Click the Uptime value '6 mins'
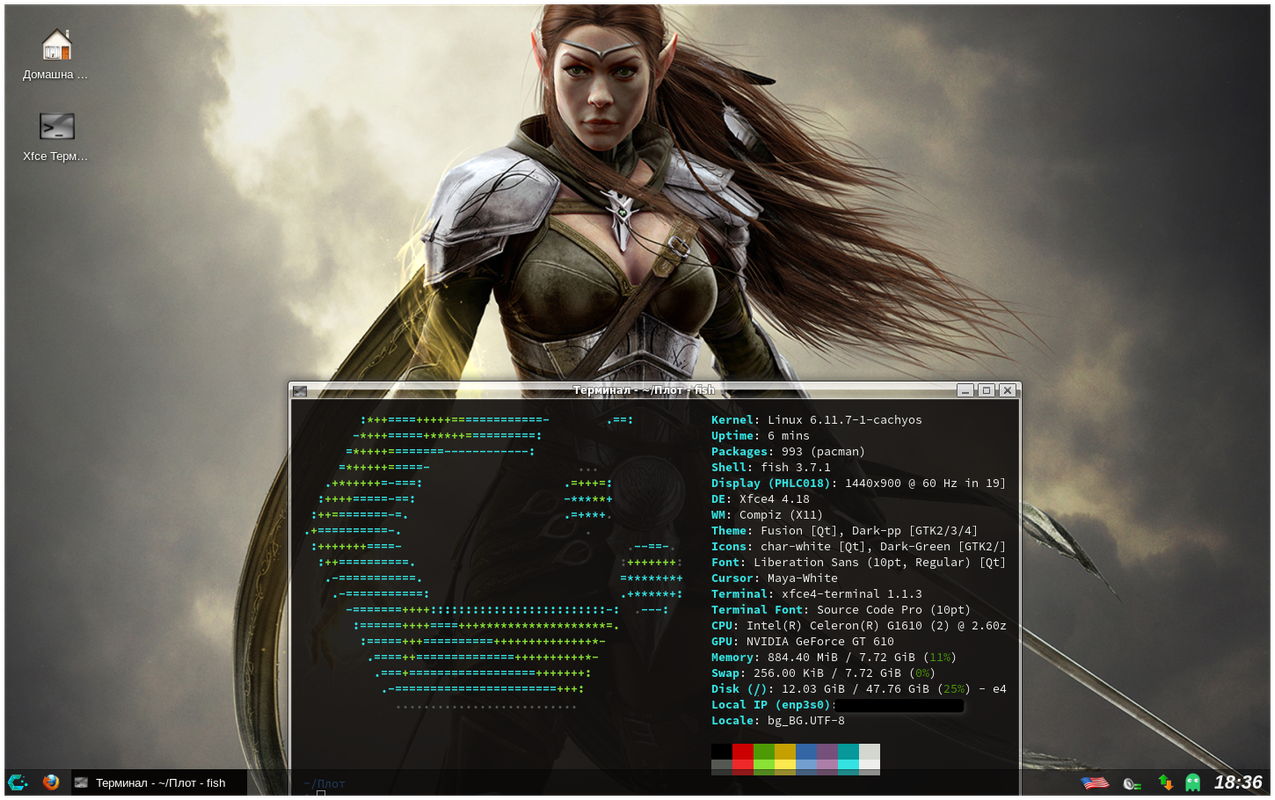Viewport: 1275px width, 800px height. click(789, 436)
